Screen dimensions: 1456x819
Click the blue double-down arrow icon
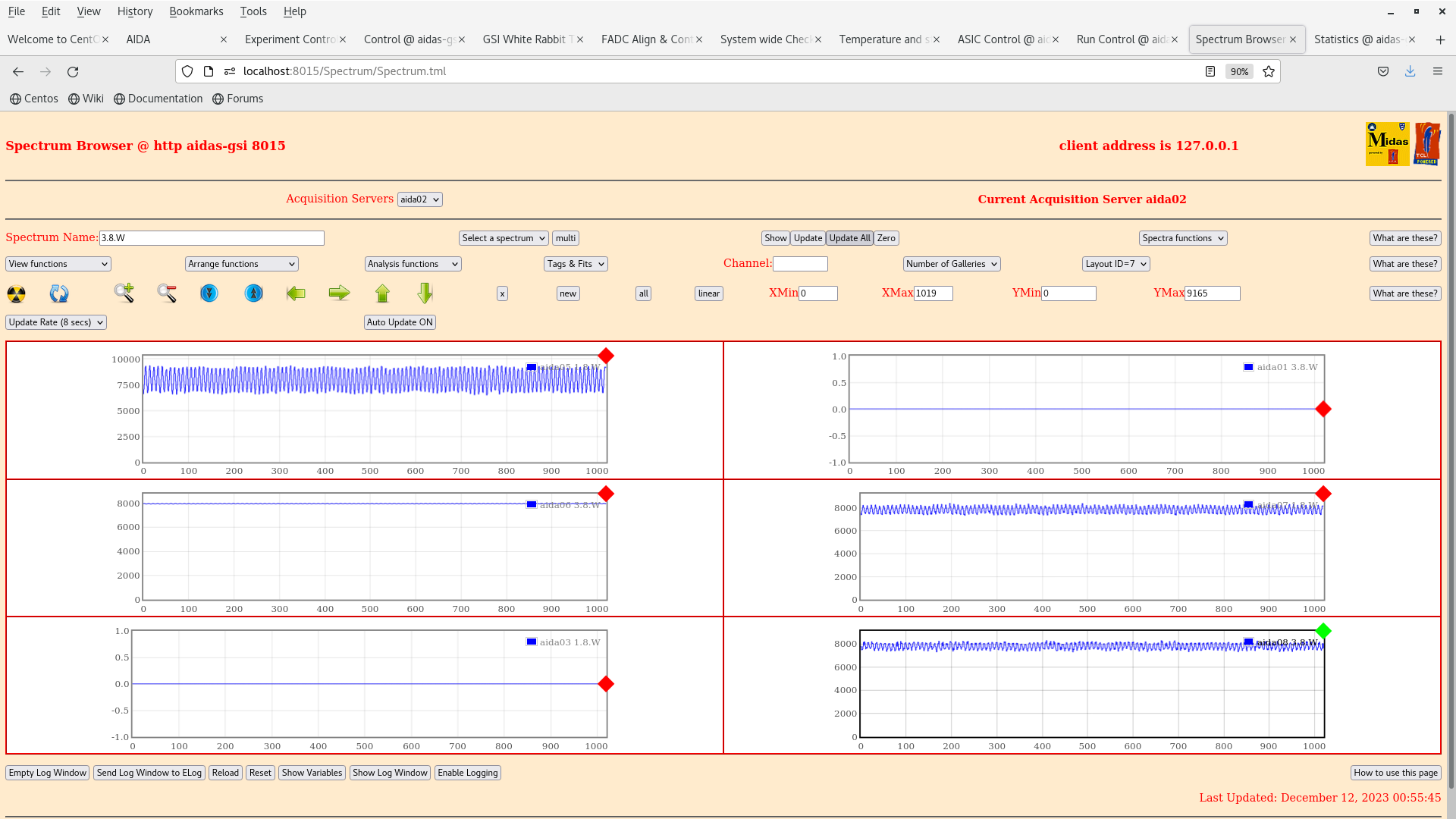pyautogui.click(x=209, y=293)
